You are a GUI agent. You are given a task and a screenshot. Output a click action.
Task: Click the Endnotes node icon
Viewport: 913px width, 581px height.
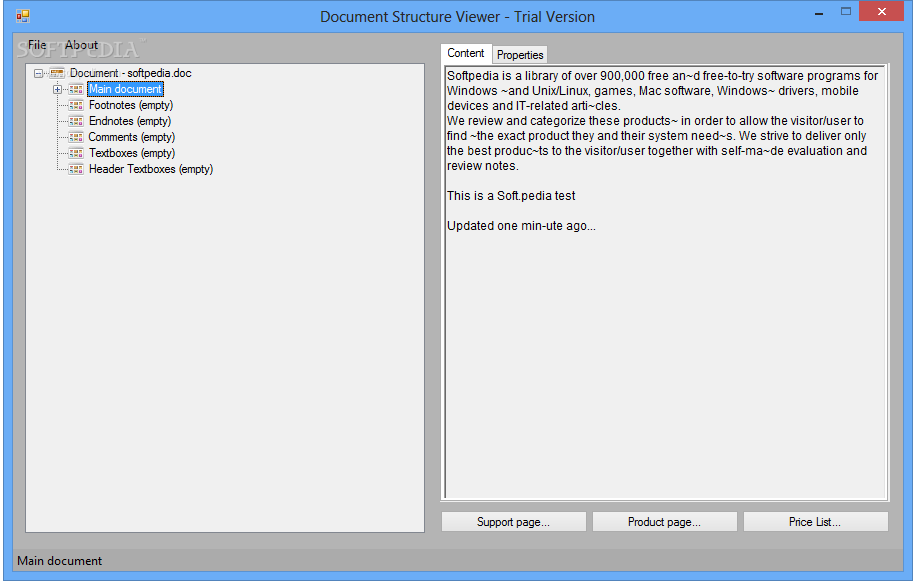[76, 121]
